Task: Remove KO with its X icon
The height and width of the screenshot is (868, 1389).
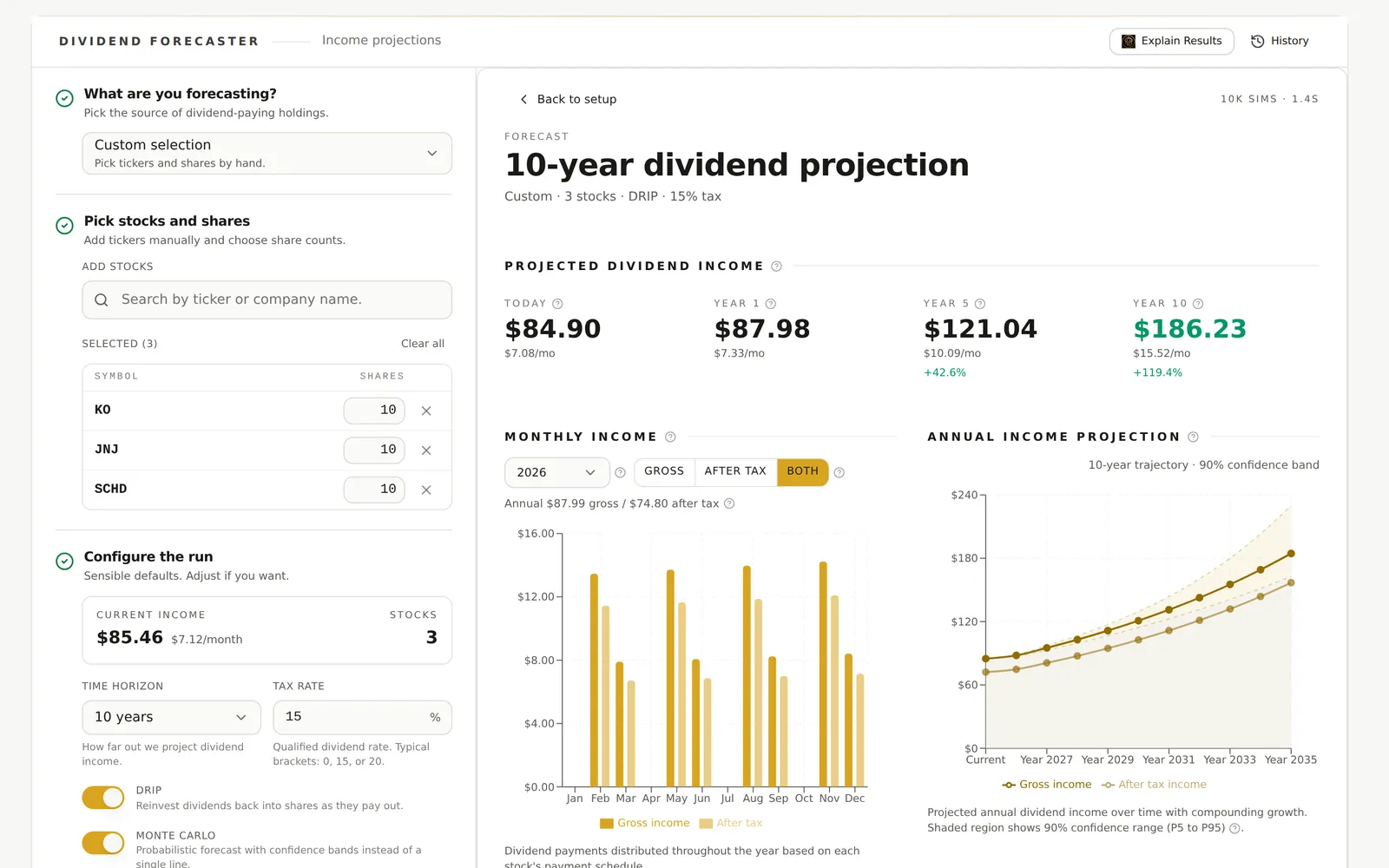Action: [426, 411]
